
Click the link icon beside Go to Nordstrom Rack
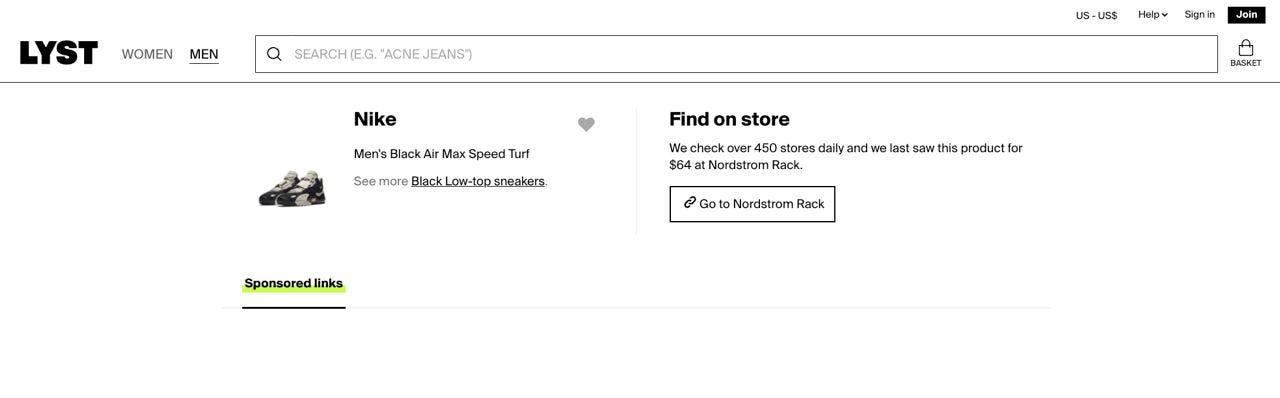(x=690, y=203)
